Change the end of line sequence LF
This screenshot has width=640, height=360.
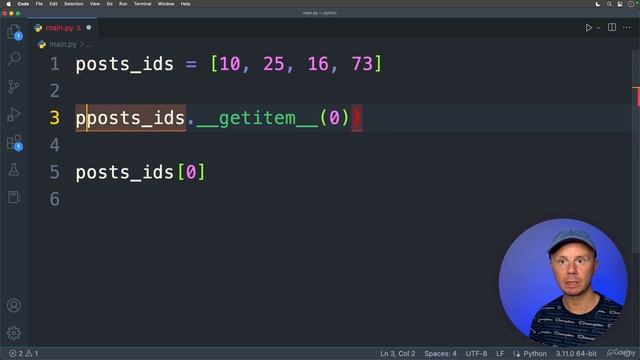500,353
